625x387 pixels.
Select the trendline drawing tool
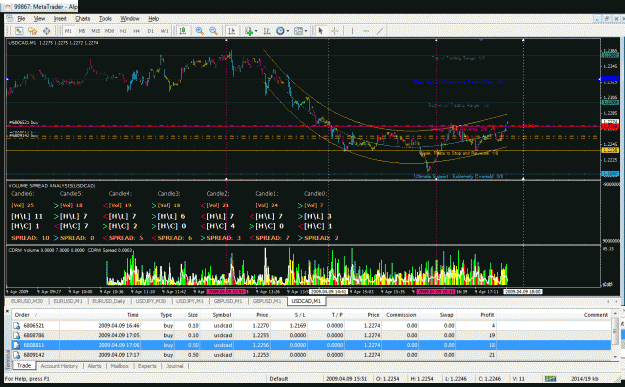[380, 31]
